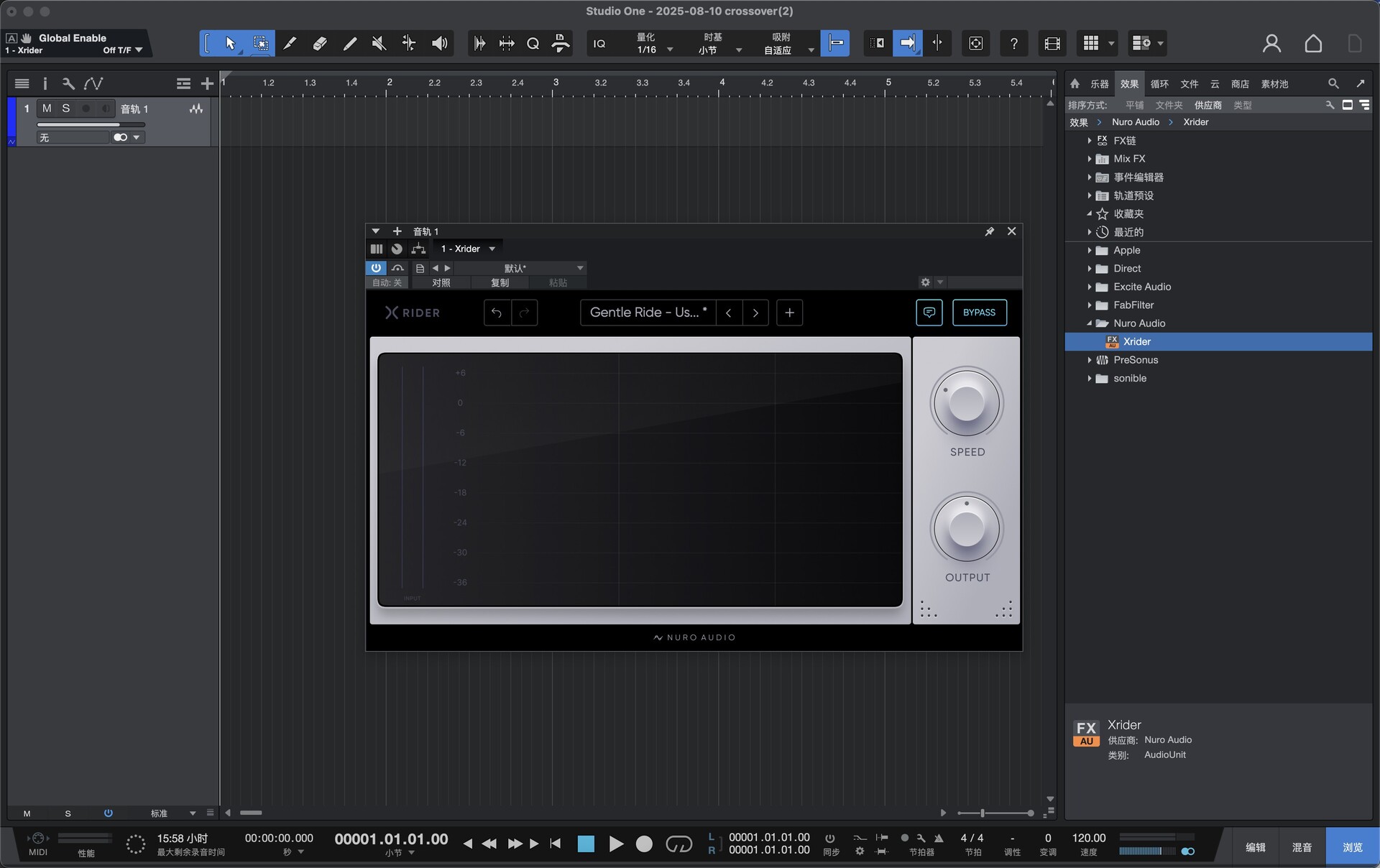This screenshot has height=868, width=1380.
Task: Select the Eraser tool
Action: click(320, 44)
